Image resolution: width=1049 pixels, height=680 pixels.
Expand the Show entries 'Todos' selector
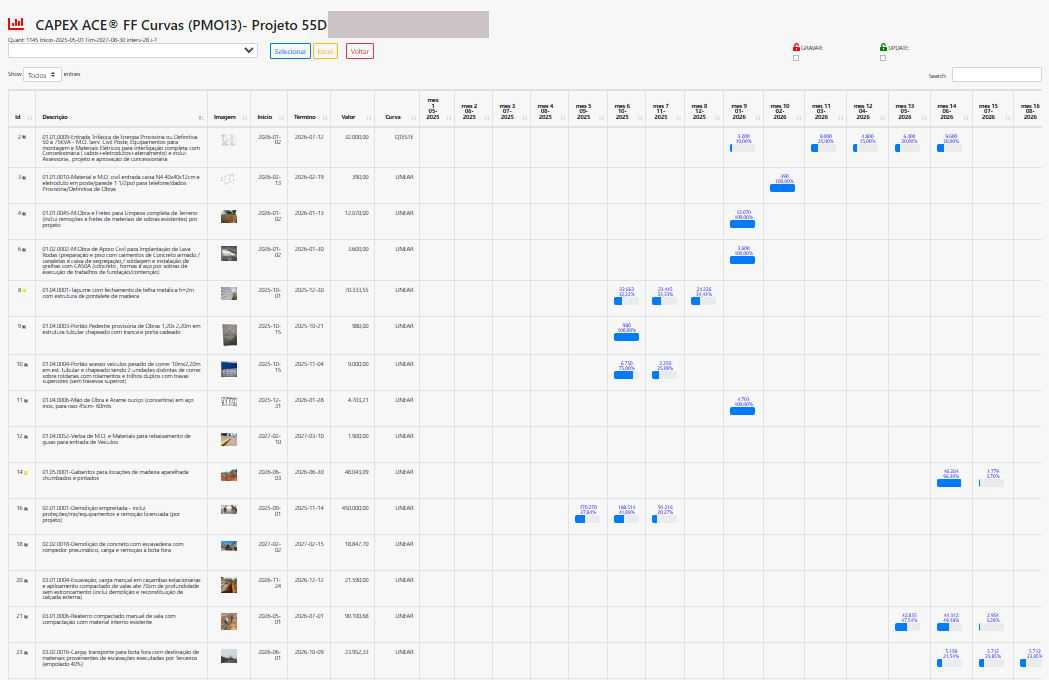pos(42,75)
